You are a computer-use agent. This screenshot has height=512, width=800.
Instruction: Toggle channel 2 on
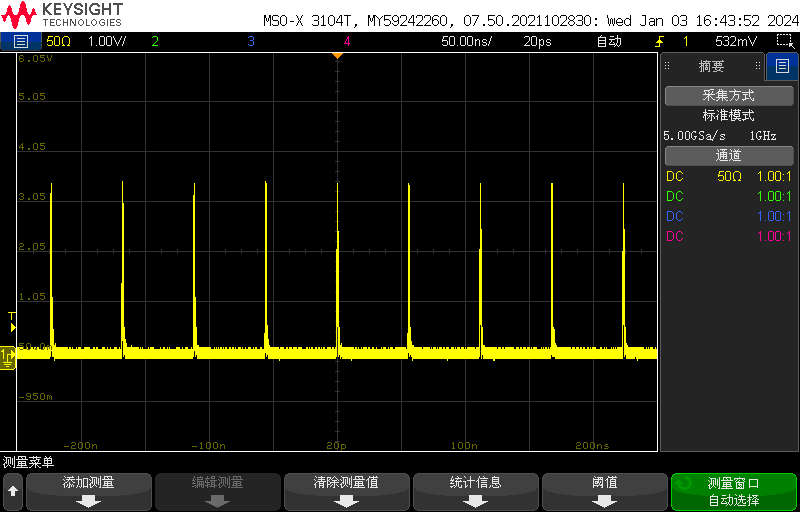coord(154,41)
